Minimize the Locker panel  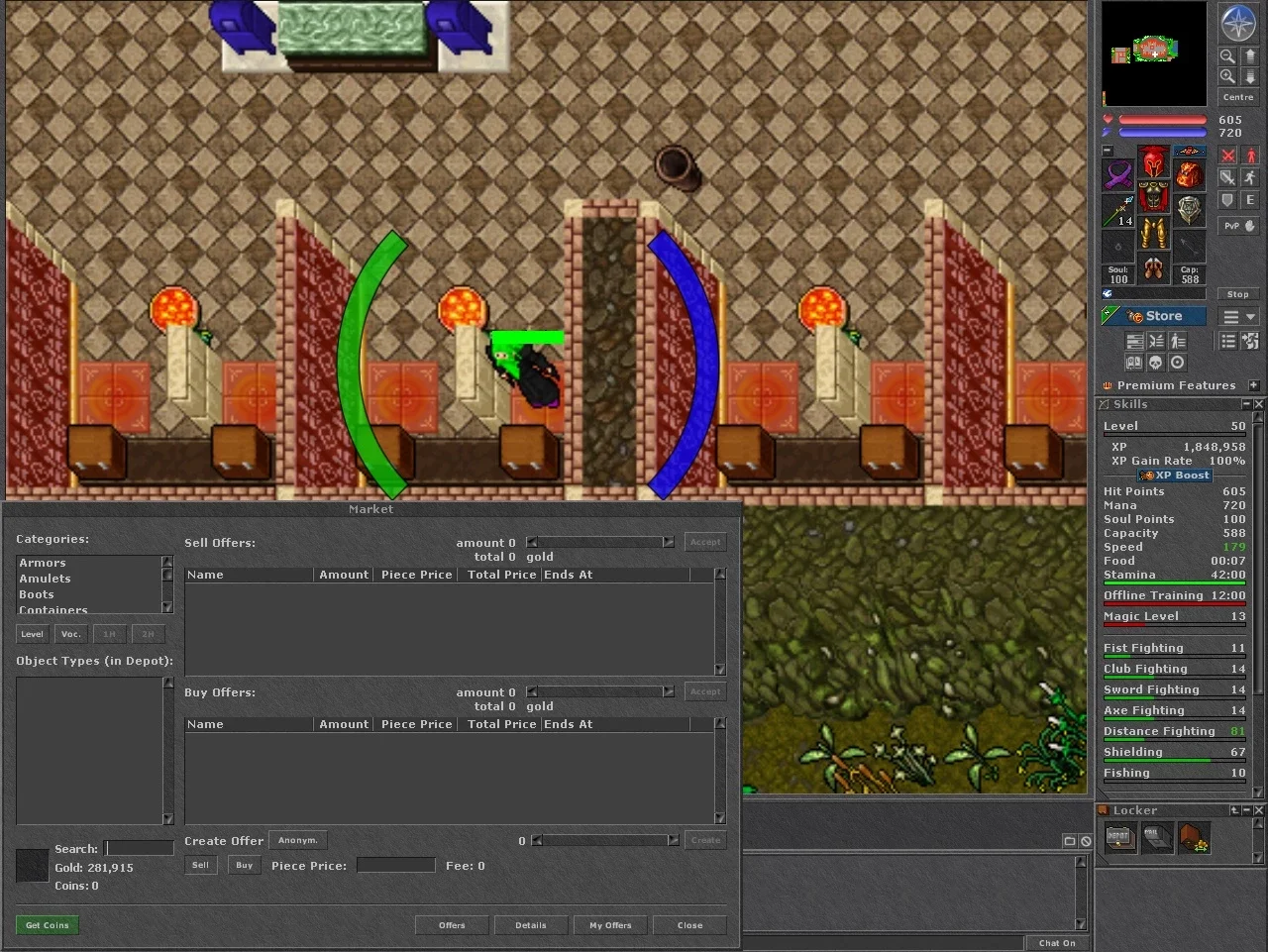(x=1246, y=810)
